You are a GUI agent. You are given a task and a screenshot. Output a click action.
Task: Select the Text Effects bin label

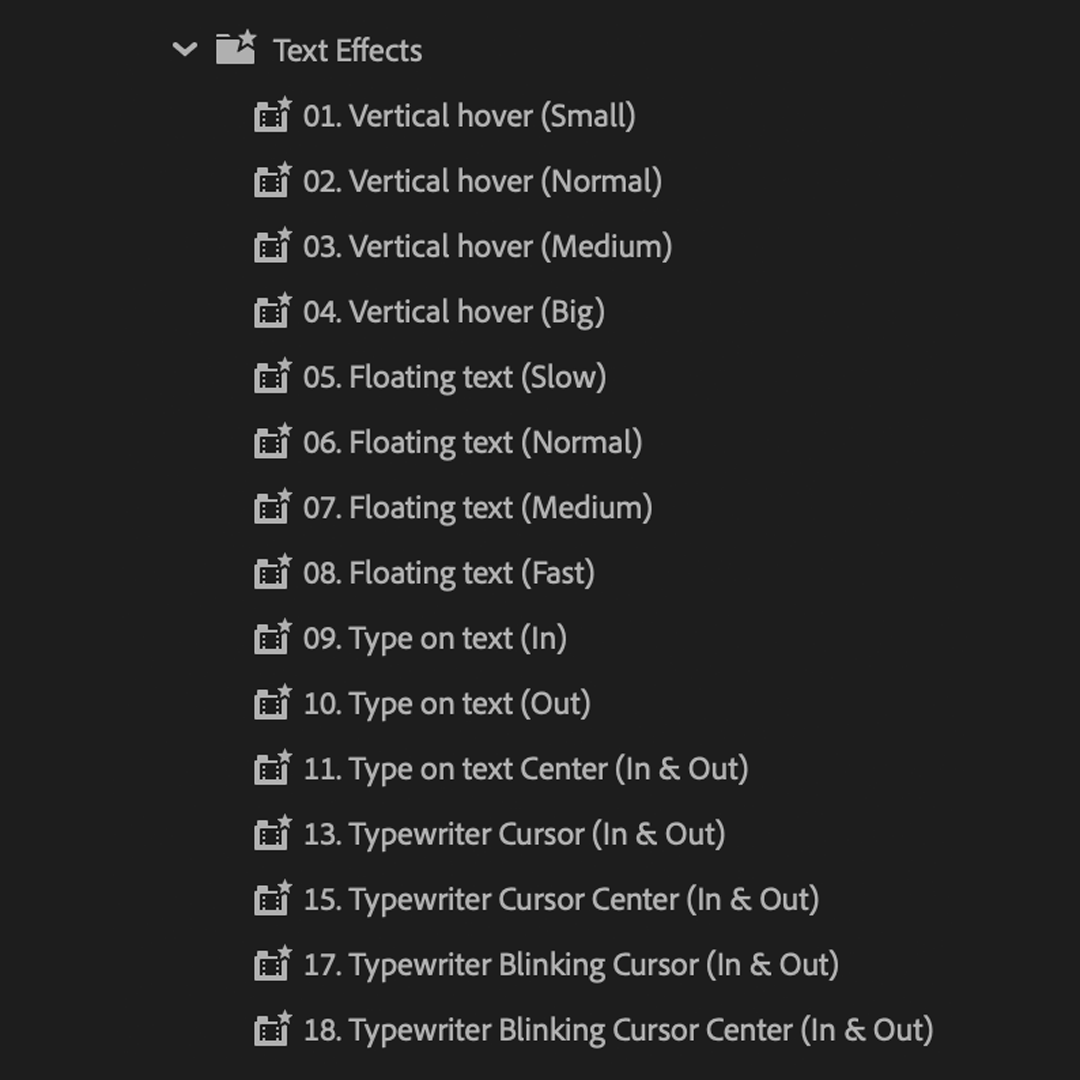pos(348,49)
